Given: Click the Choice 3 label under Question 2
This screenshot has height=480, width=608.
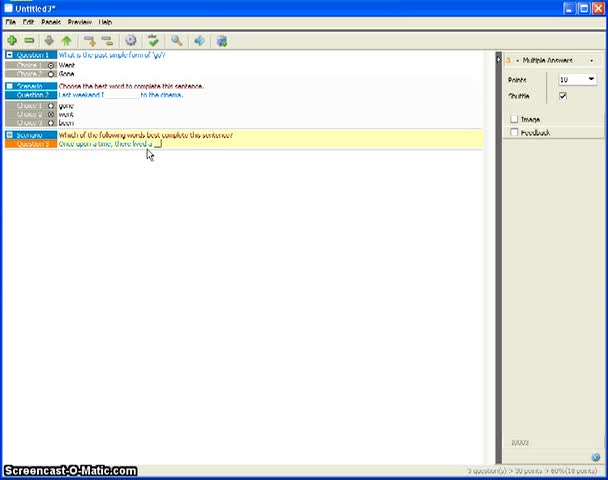Looking at the screenshot, I should tap(29, 123).
